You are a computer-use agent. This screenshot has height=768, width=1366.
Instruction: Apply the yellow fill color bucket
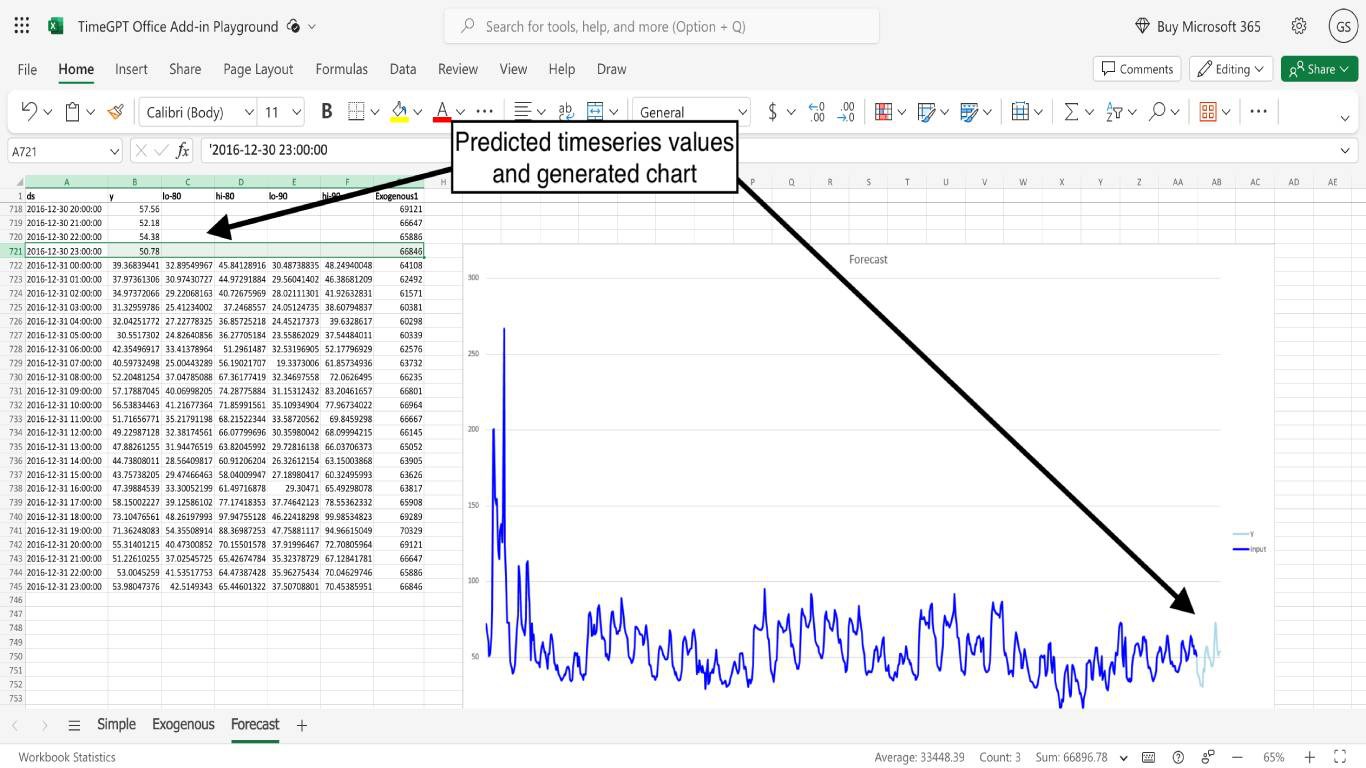point(399,112)
